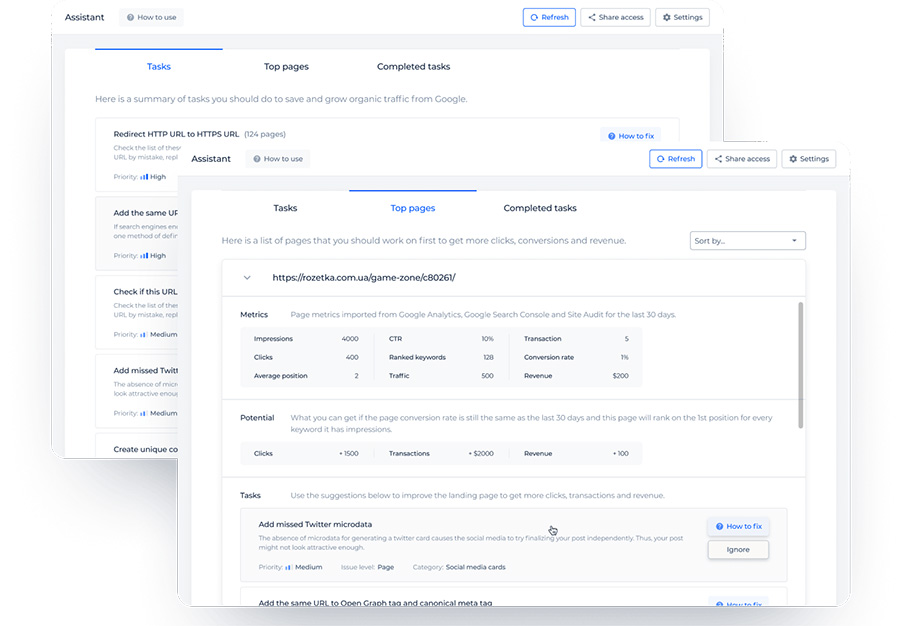Open the rozetka.com.ua game-zone URL

coord(363,278)
